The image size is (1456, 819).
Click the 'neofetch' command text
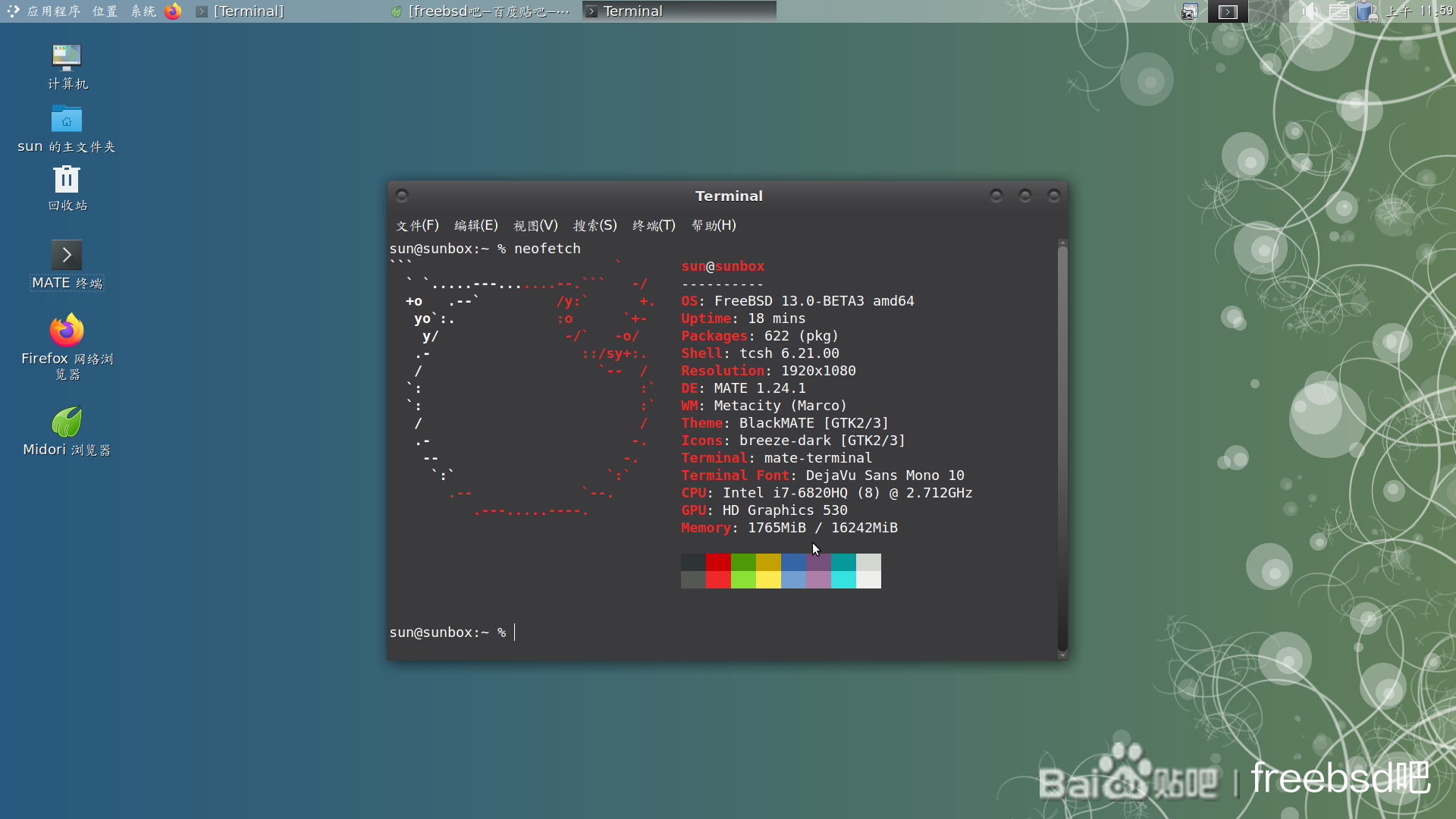pos(548,249)
